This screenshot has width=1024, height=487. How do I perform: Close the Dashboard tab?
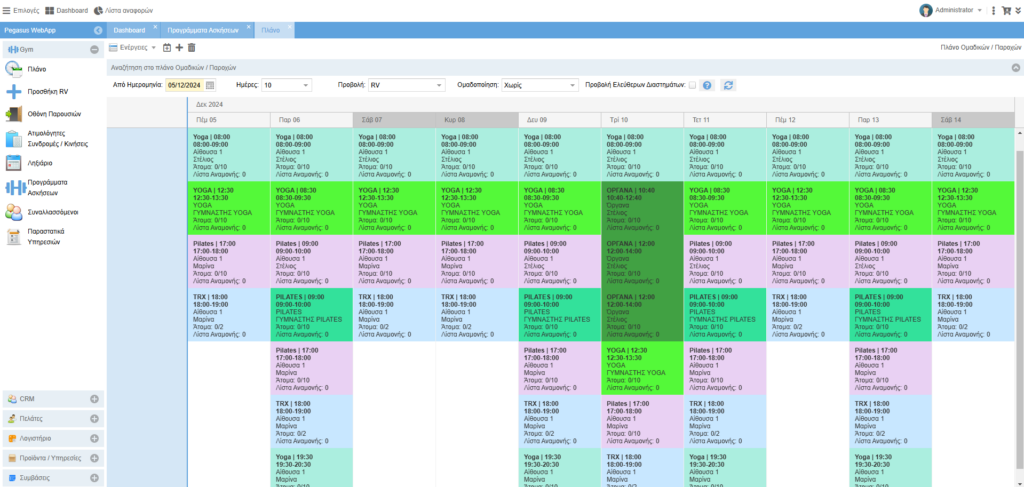click(x=155, y=27)
